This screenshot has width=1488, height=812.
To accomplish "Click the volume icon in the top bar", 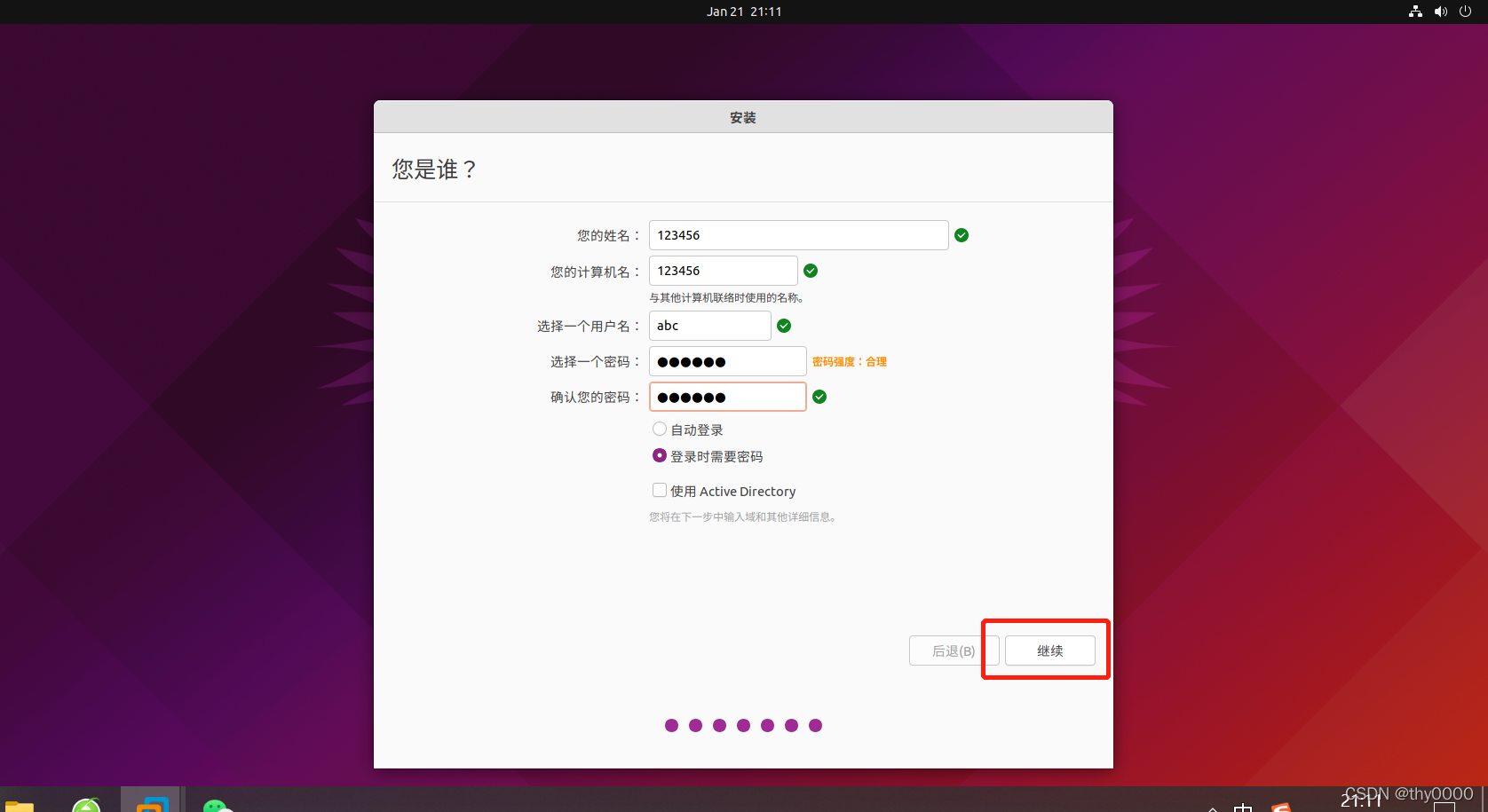I will pyautogui.click(x=1440, y=12).
